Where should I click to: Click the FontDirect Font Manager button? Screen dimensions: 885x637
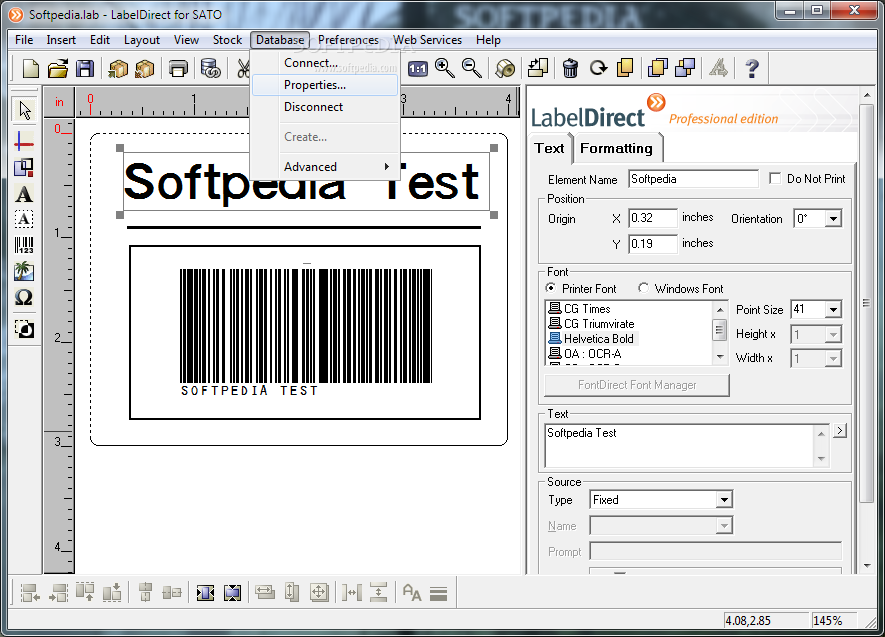pyautogui.click(x=637, y=385)
